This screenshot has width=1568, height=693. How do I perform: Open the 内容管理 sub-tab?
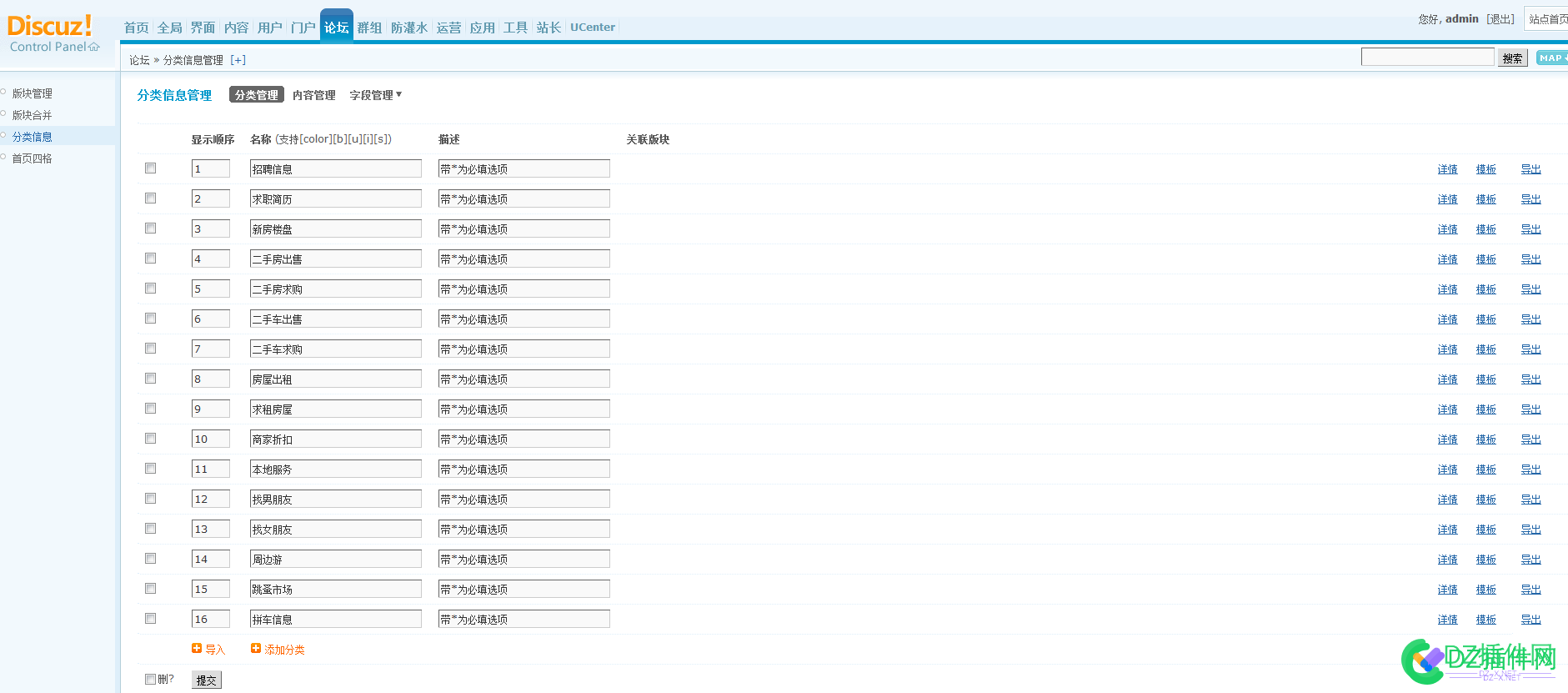pyautogui.click(x=313, y=95)
